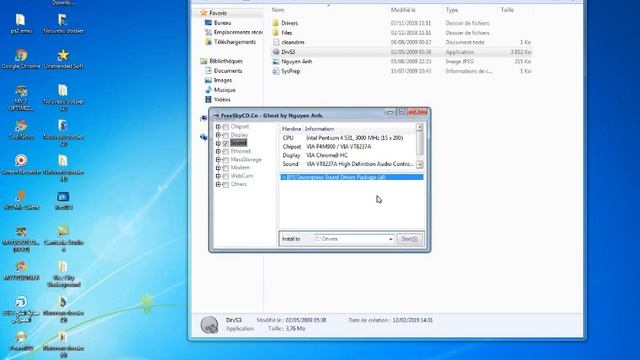The height and width of the screenshot is (360, 640).
Task: Click the CPU Intel Pentium 4 row
Action: click(x=348, y=138)
